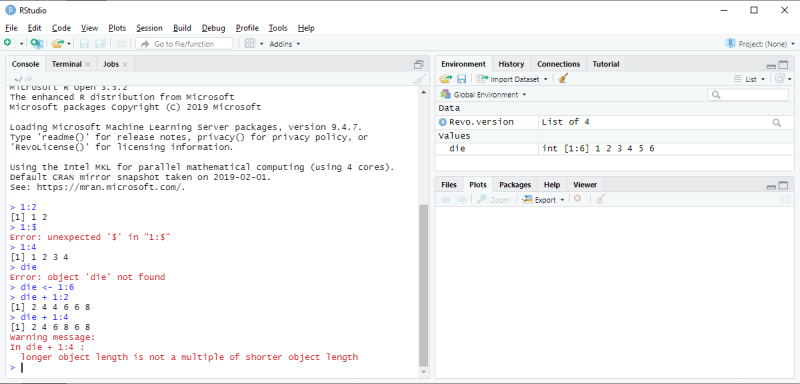Switch to the Connections tab

559,64
